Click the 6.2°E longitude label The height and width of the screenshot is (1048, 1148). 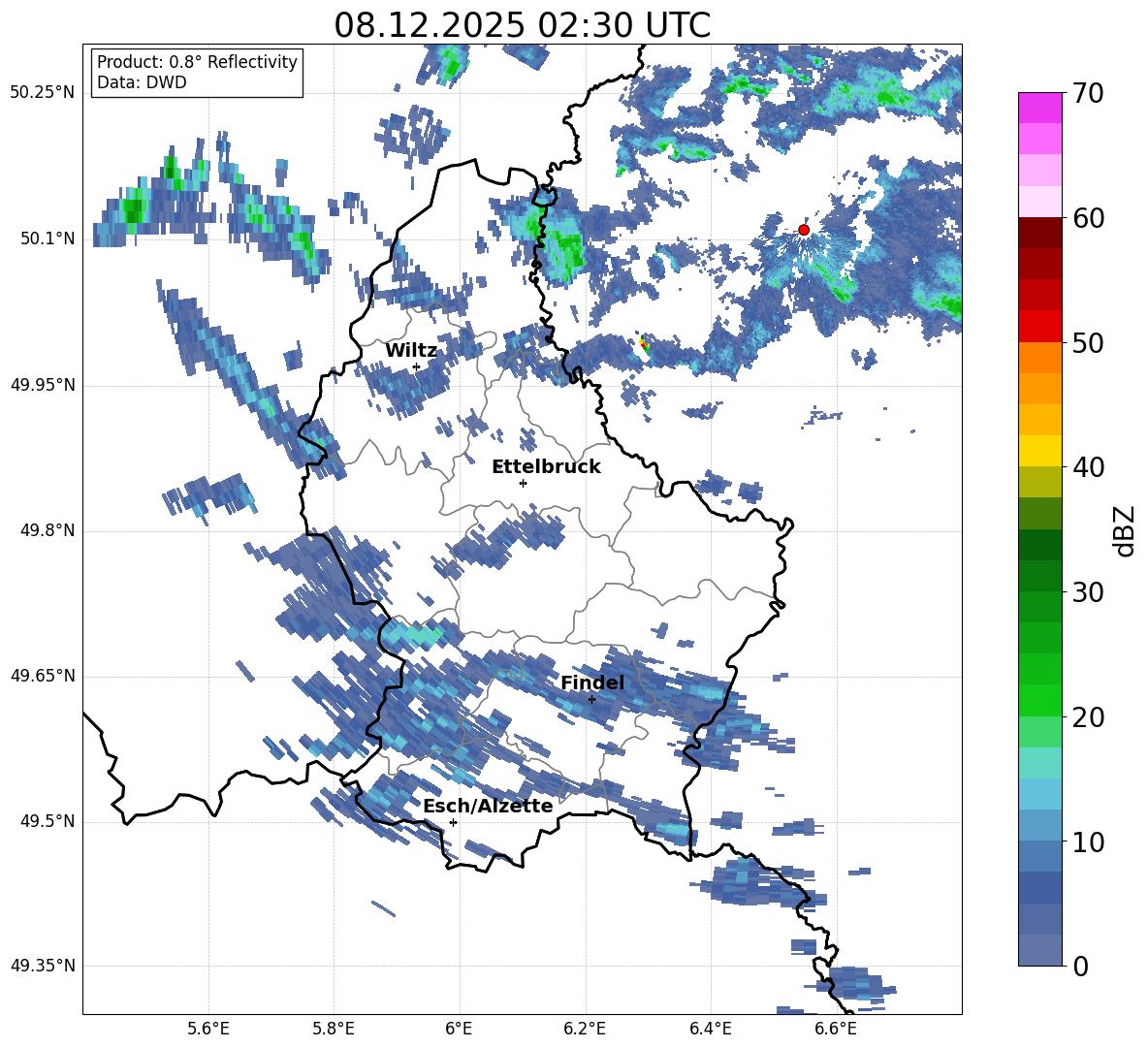pyautogui.click(x=585, y=1029)
